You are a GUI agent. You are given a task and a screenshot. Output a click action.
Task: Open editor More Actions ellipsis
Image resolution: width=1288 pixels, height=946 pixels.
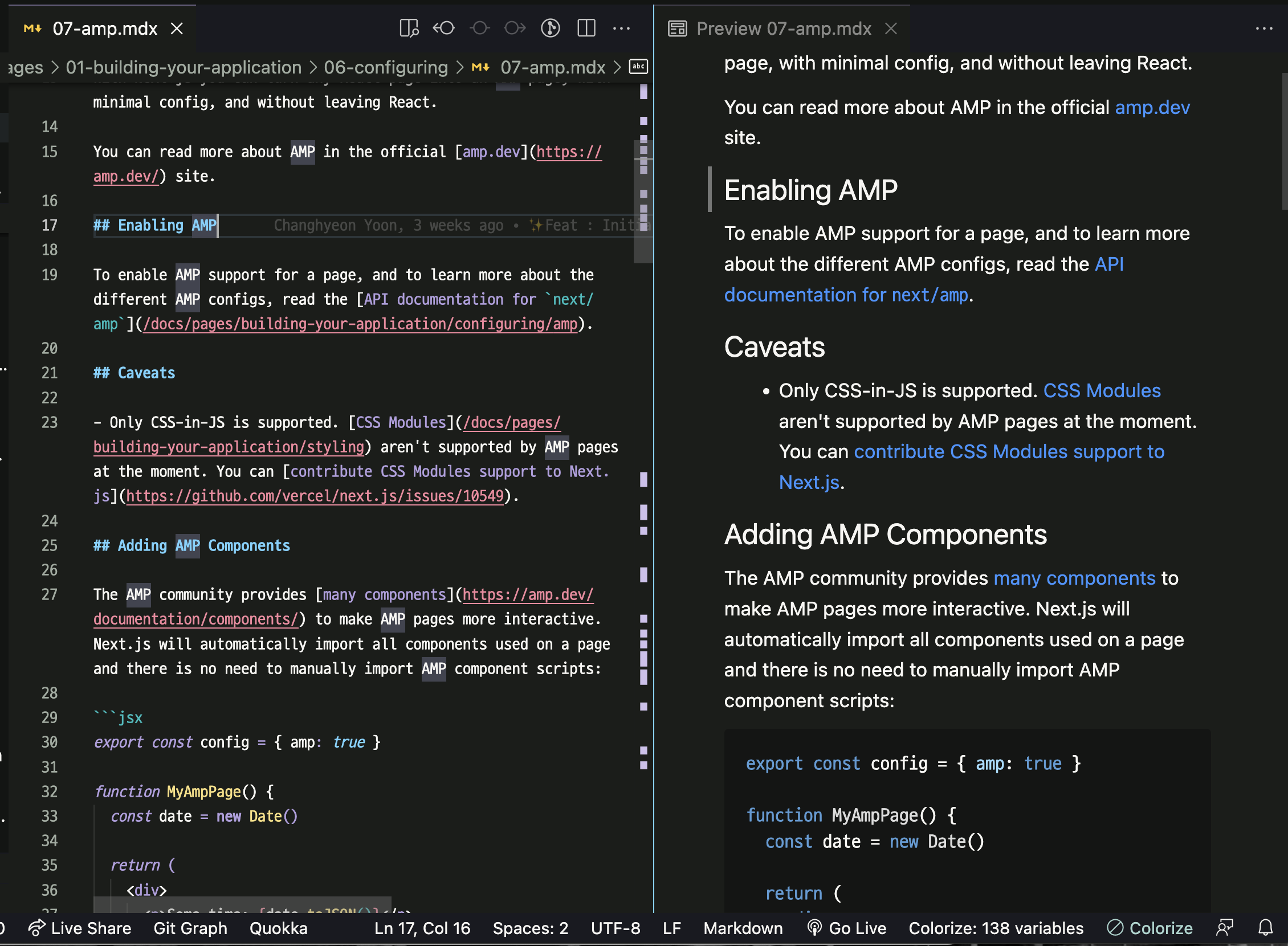621,27
